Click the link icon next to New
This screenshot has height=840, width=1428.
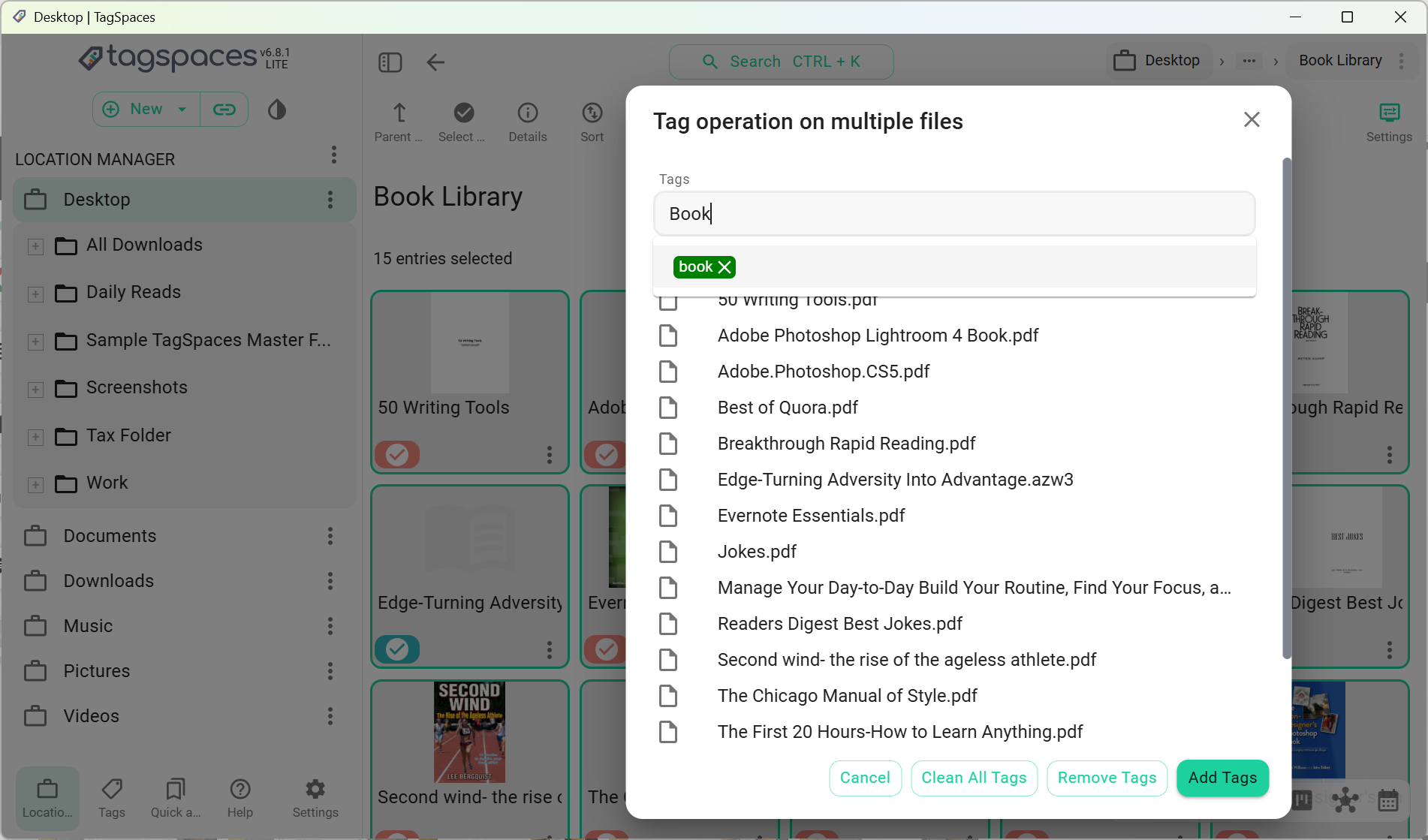[x=224, y=110]
